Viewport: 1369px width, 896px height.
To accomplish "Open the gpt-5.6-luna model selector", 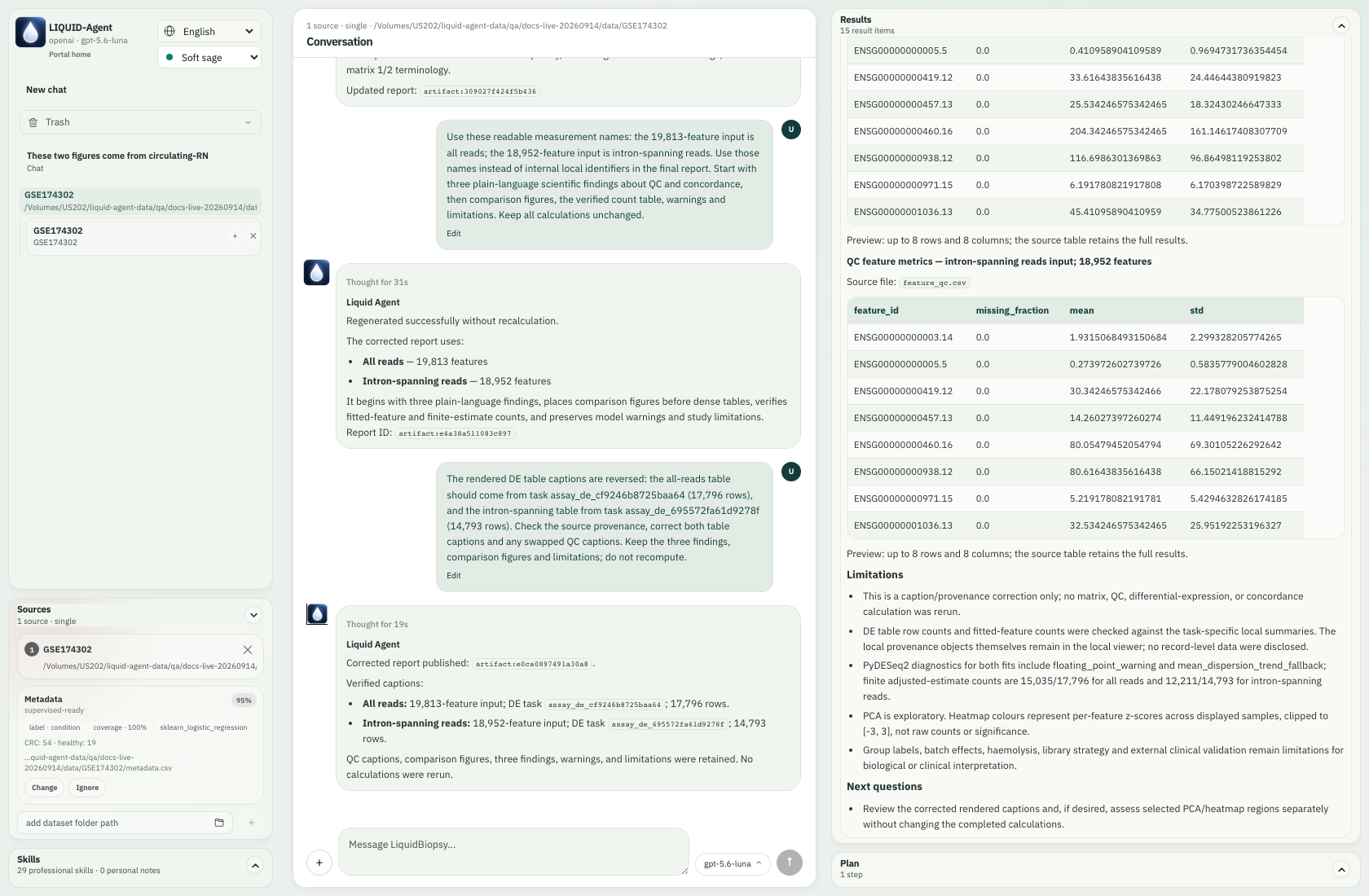I will coord(733,863).
